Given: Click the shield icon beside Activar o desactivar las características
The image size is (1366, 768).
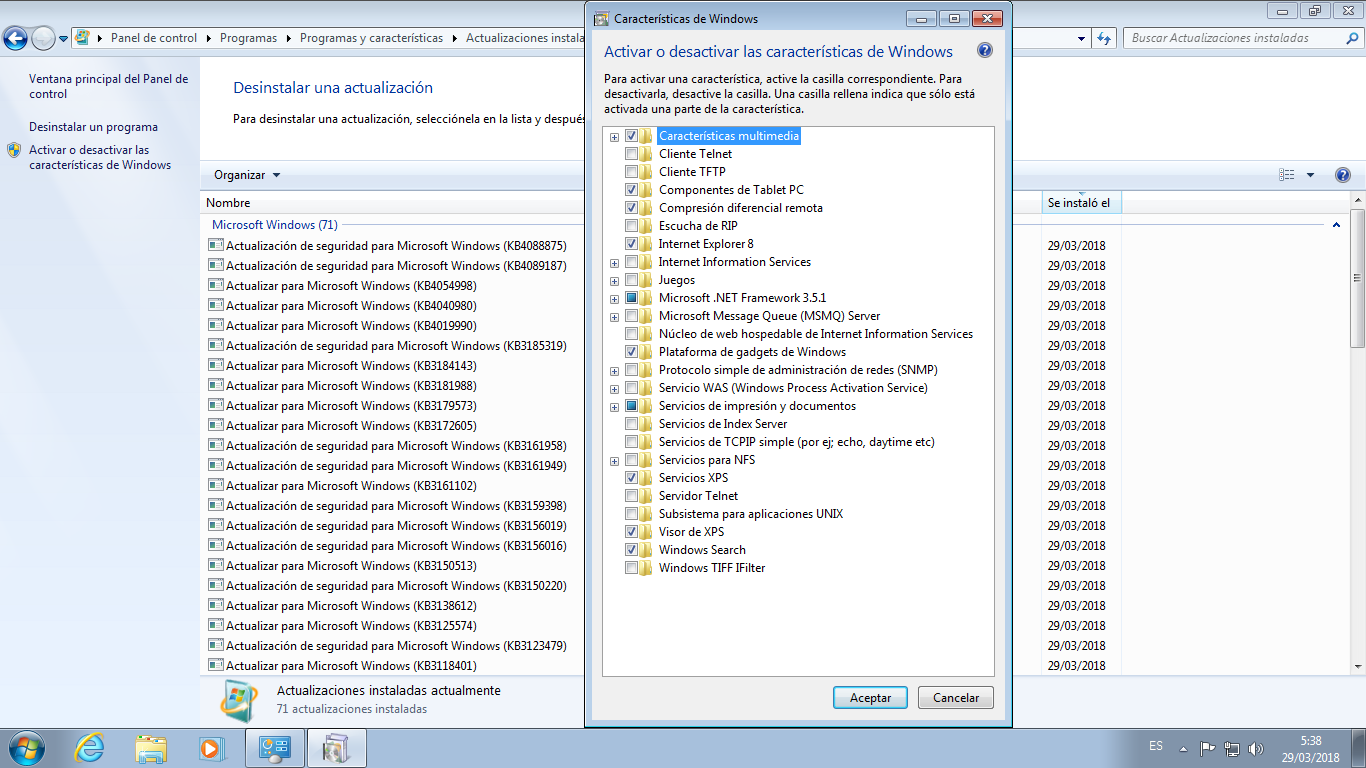Looking at the screenshot, I should pyautogui.click(x=14, y=150).
